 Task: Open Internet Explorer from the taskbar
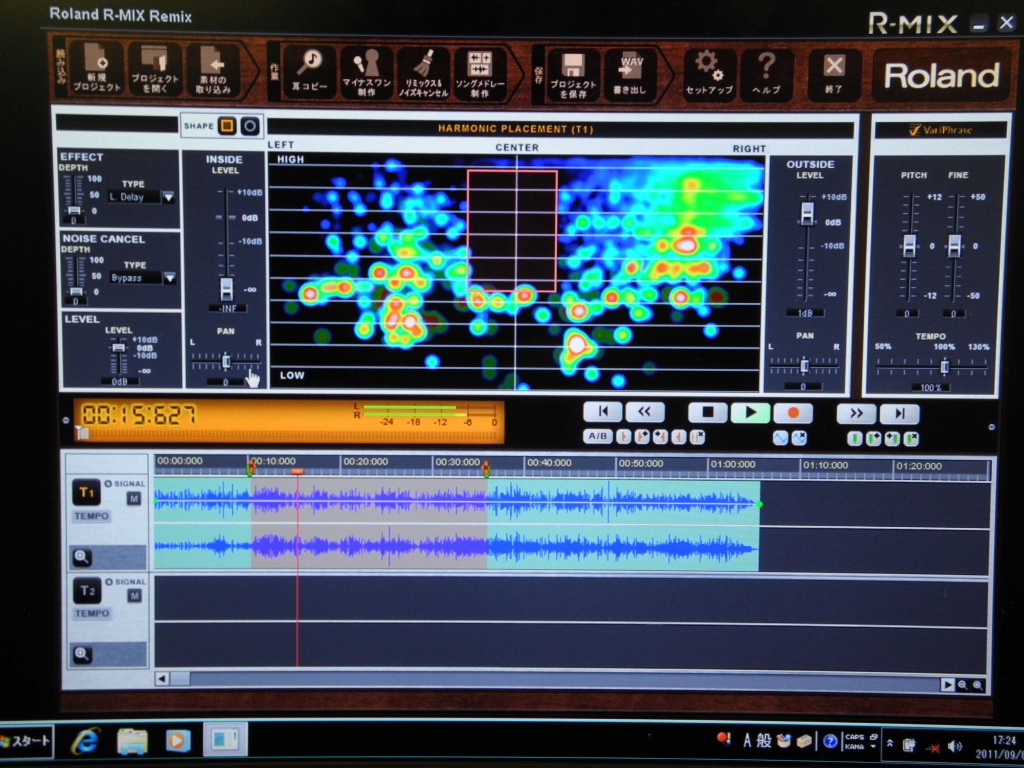pos(86,741)
